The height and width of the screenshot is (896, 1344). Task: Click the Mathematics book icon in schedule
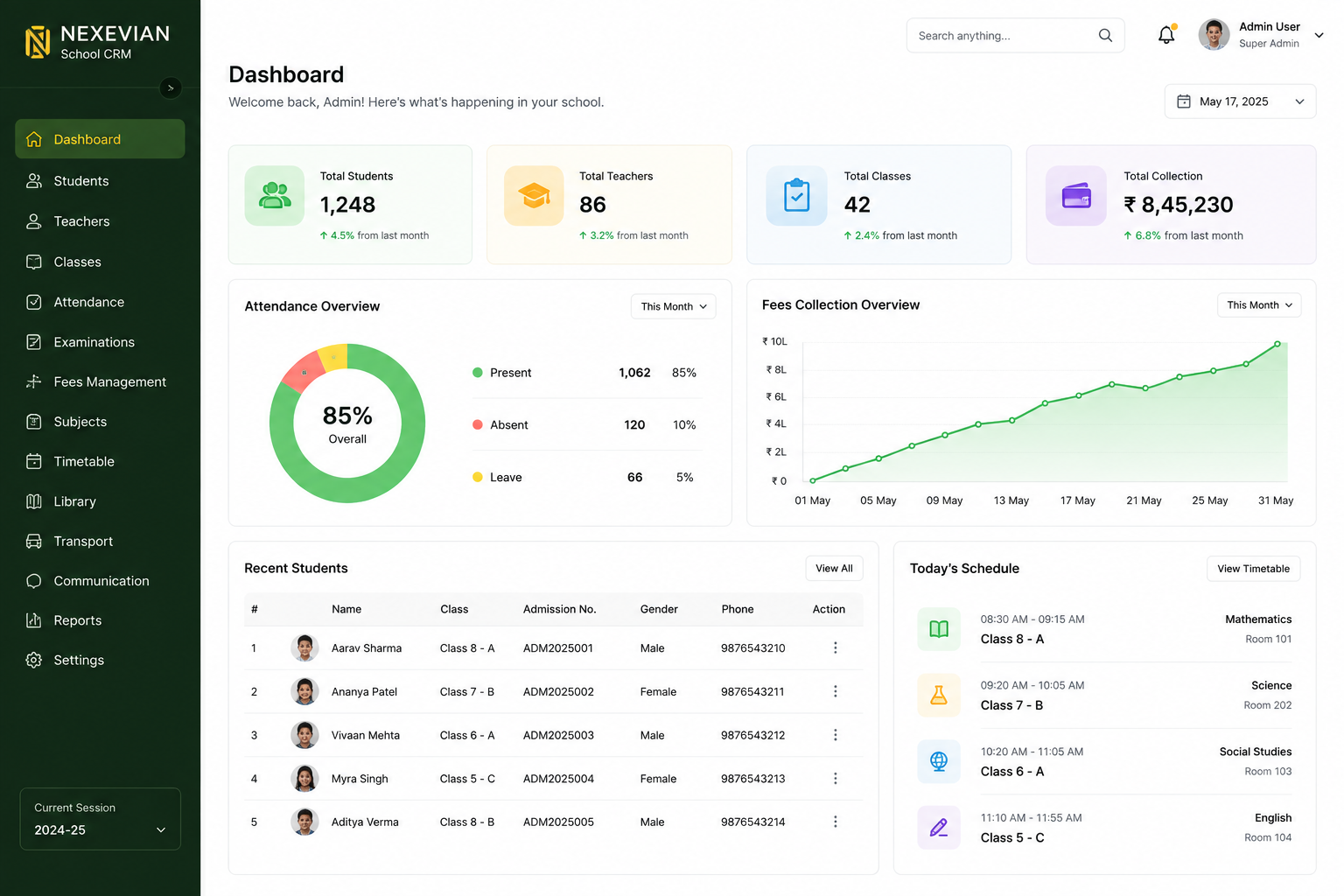coord(939,629)
